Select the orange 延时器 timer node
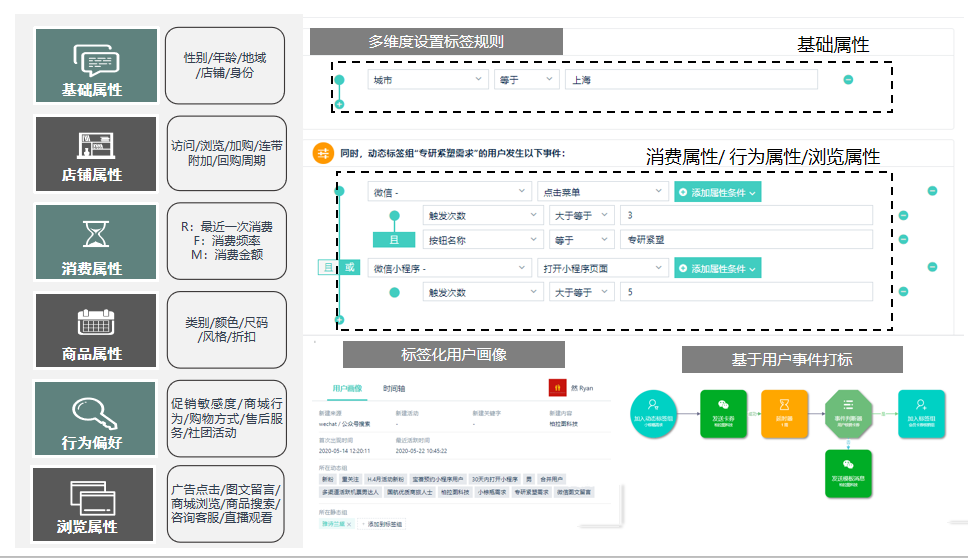The image size is (968, 558). 785,409
